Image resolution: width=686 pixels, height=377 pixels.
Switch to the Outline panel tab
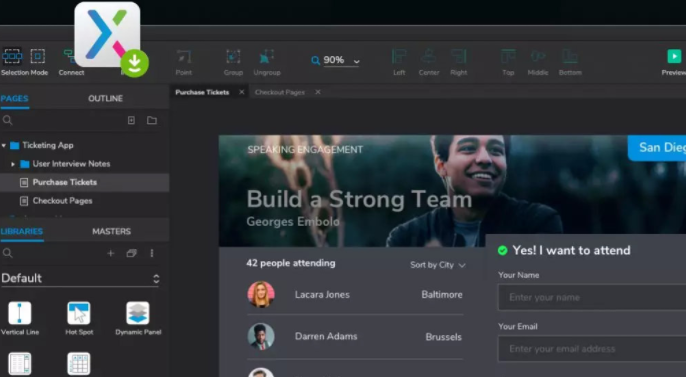pyautogui.click(x=105, y=98)
